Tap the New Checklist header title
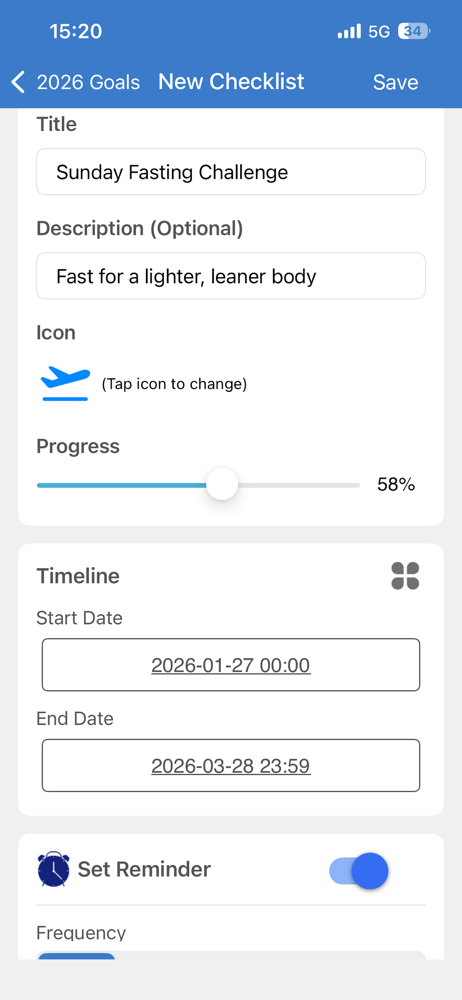 (x=231, y=82)
